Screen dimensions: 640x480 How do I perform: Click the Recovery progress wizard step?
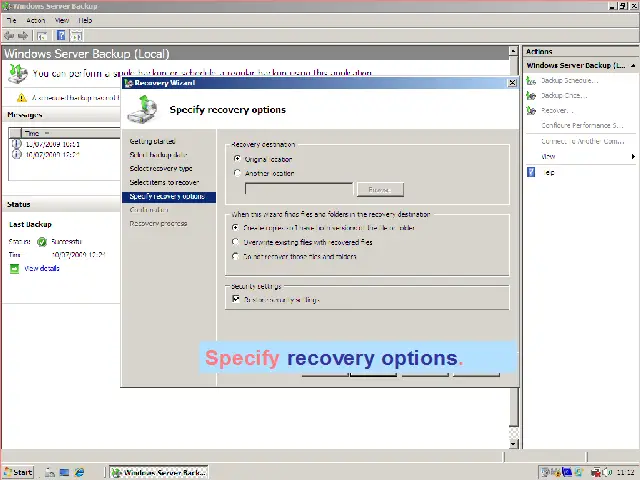(x=158, y=224)
